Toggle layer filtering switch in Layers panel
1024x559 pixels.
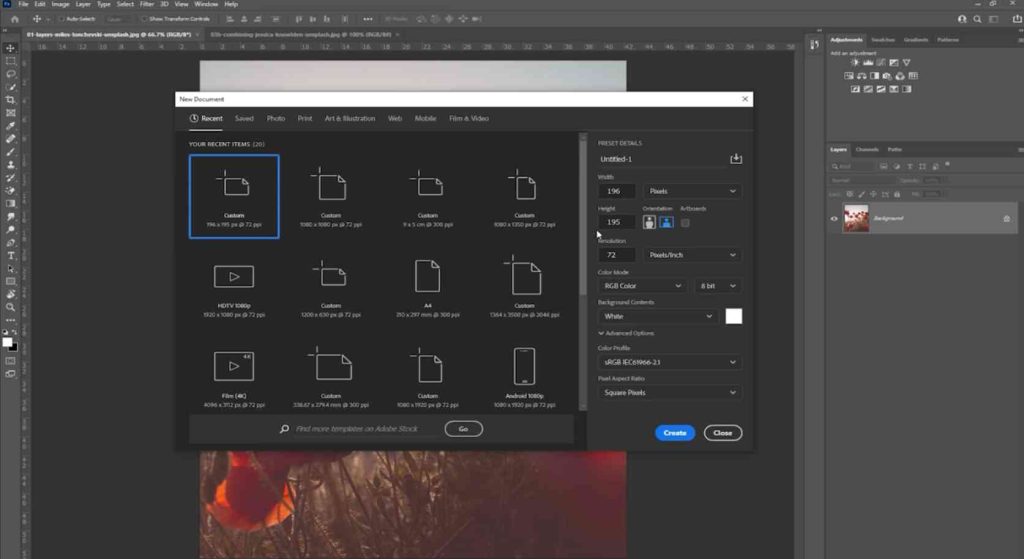click(948, 165)
